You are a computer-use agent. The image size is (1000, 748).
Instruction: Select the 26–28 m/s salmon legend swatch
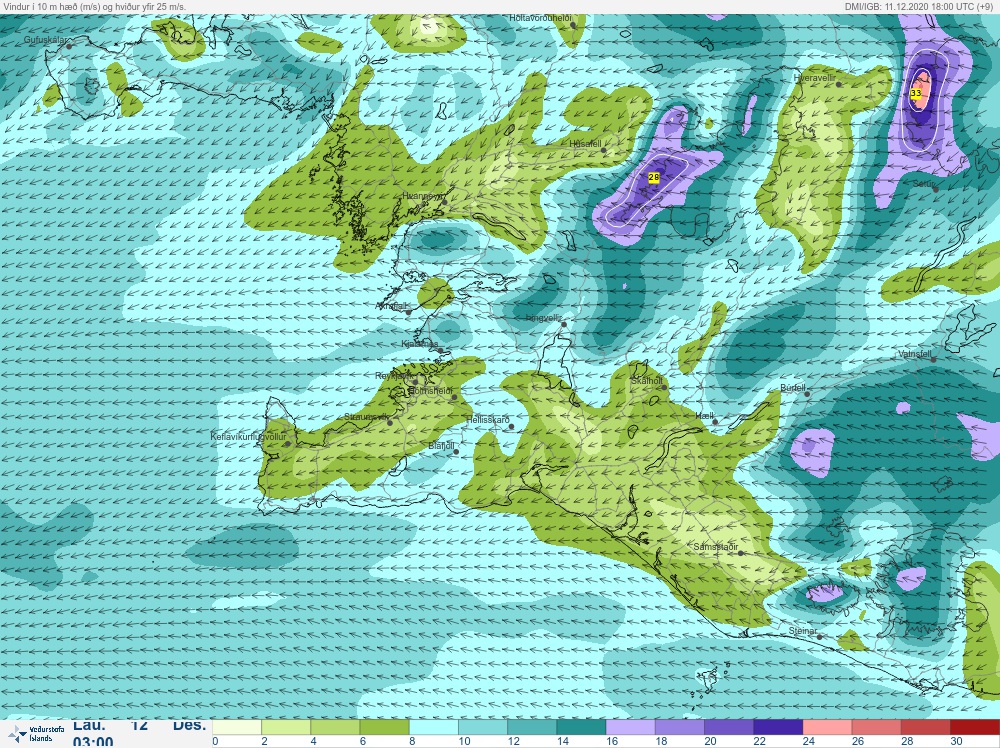[x=875, y=727]
